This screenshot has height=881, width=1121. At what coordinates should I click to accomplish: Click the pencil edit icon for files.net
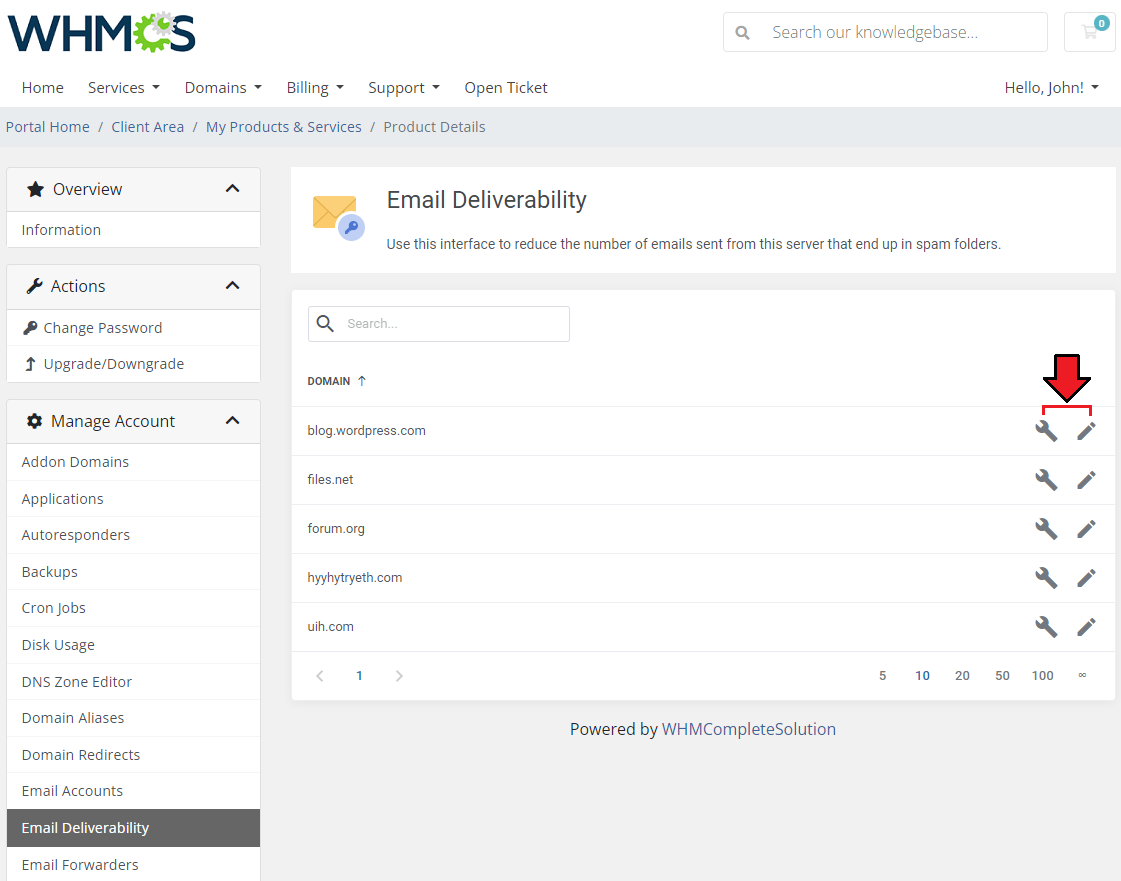(x=1086, y=480)
